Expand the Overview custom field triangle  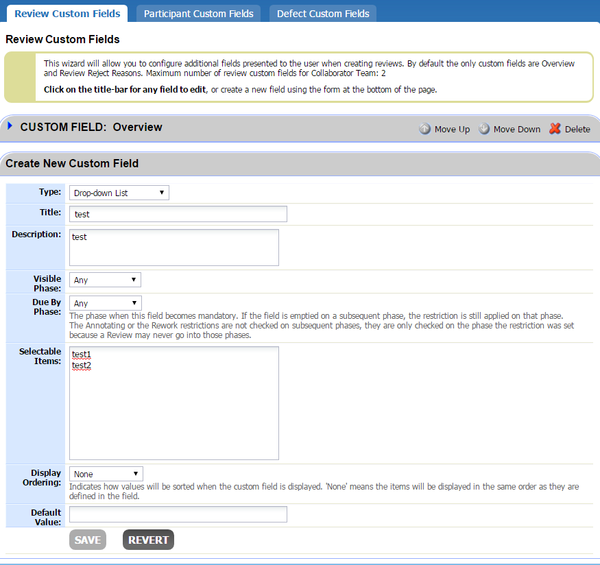click(x=10, y=125)
